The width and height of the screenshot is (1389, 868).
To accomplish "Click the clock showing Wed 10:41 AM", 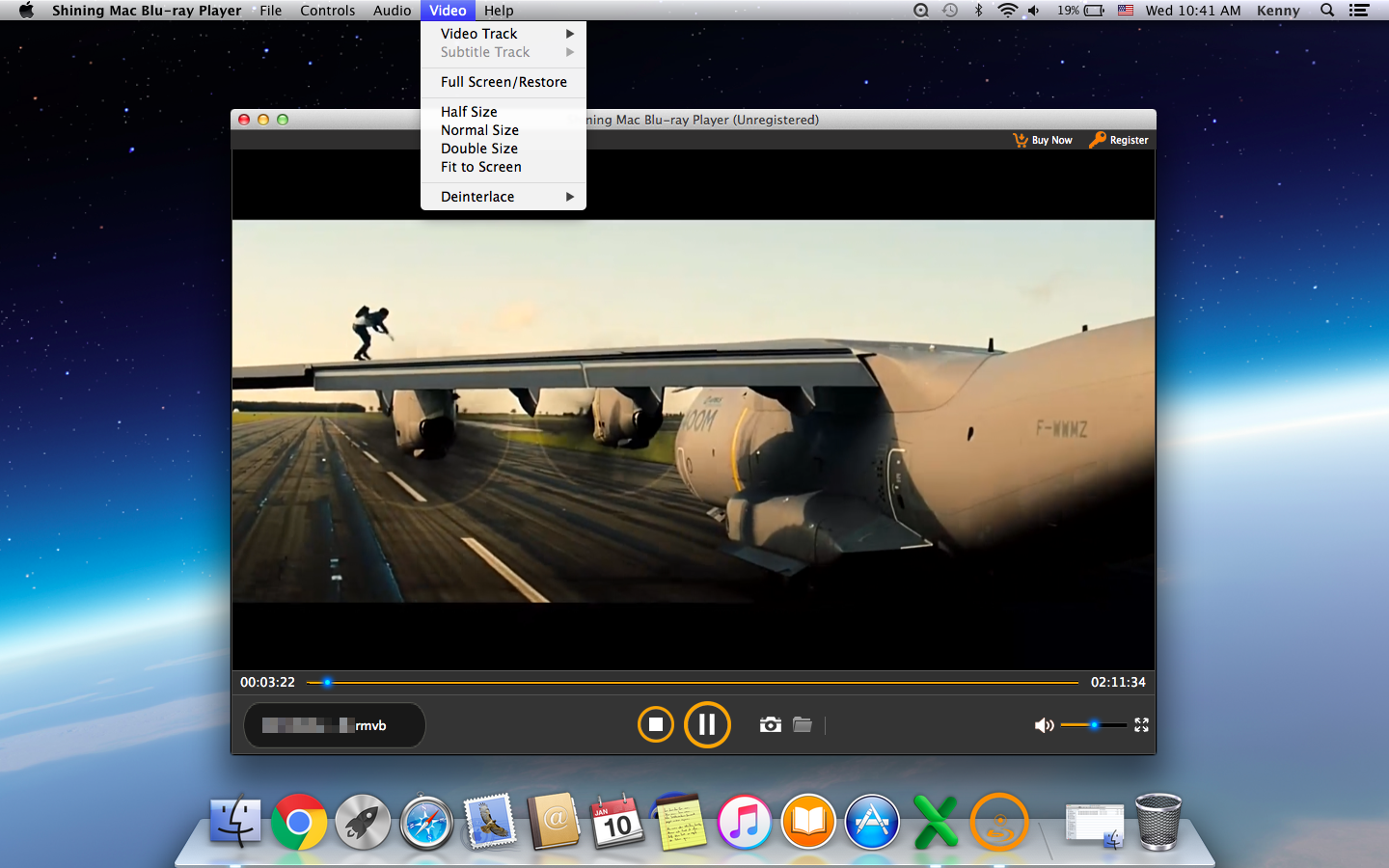I will tap(1193, 11).
